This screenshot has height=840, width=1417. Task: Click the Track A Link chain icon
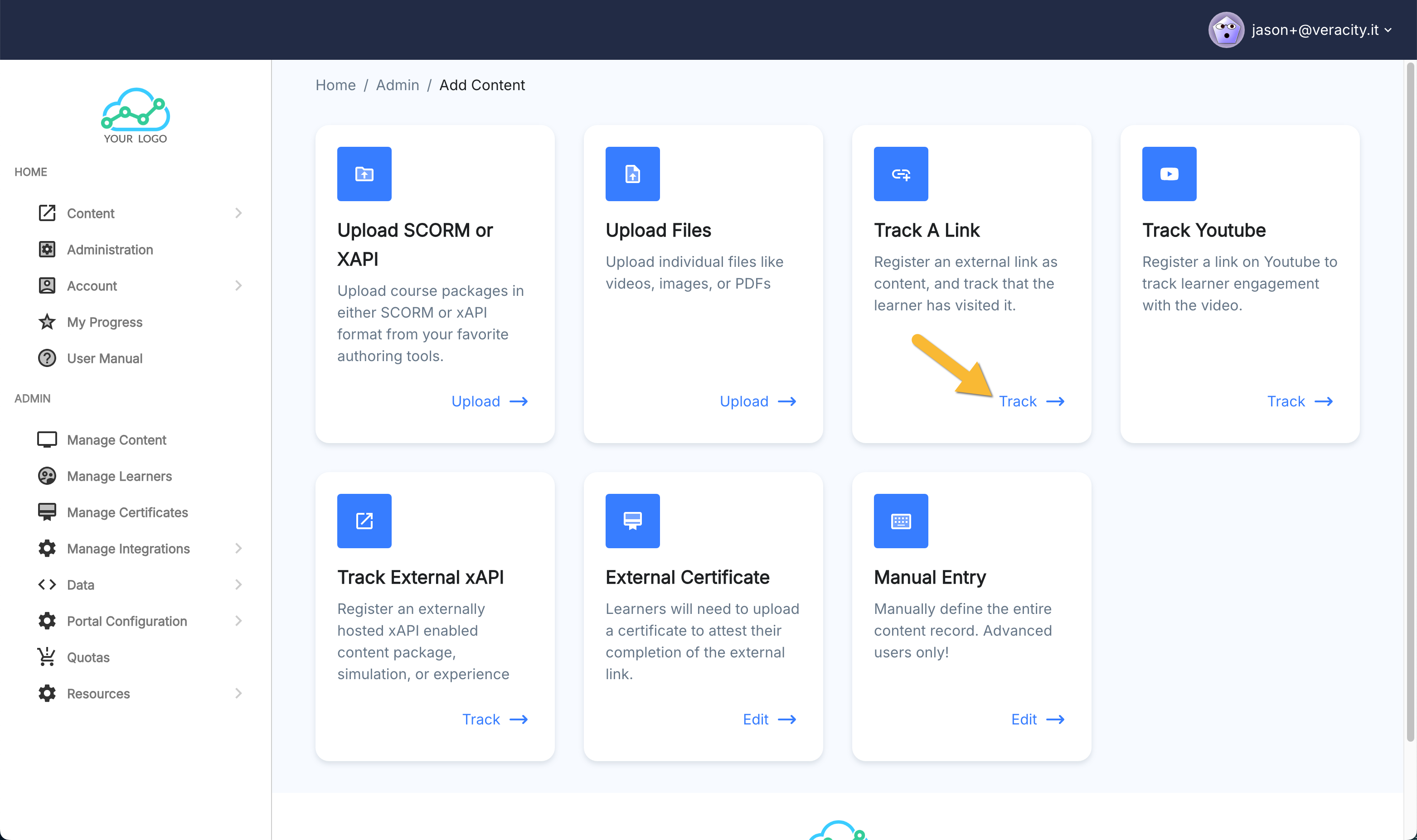(x=901, y=174)
